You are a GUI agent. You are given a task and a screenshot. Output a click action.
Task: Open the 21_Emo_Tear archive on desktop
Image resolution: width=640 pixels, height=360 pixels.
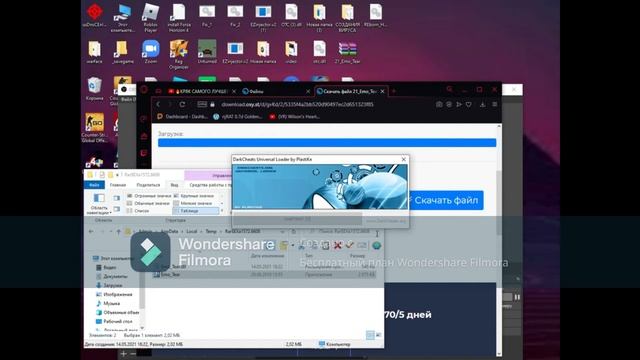pyautogui.click(x=347, y=52)
